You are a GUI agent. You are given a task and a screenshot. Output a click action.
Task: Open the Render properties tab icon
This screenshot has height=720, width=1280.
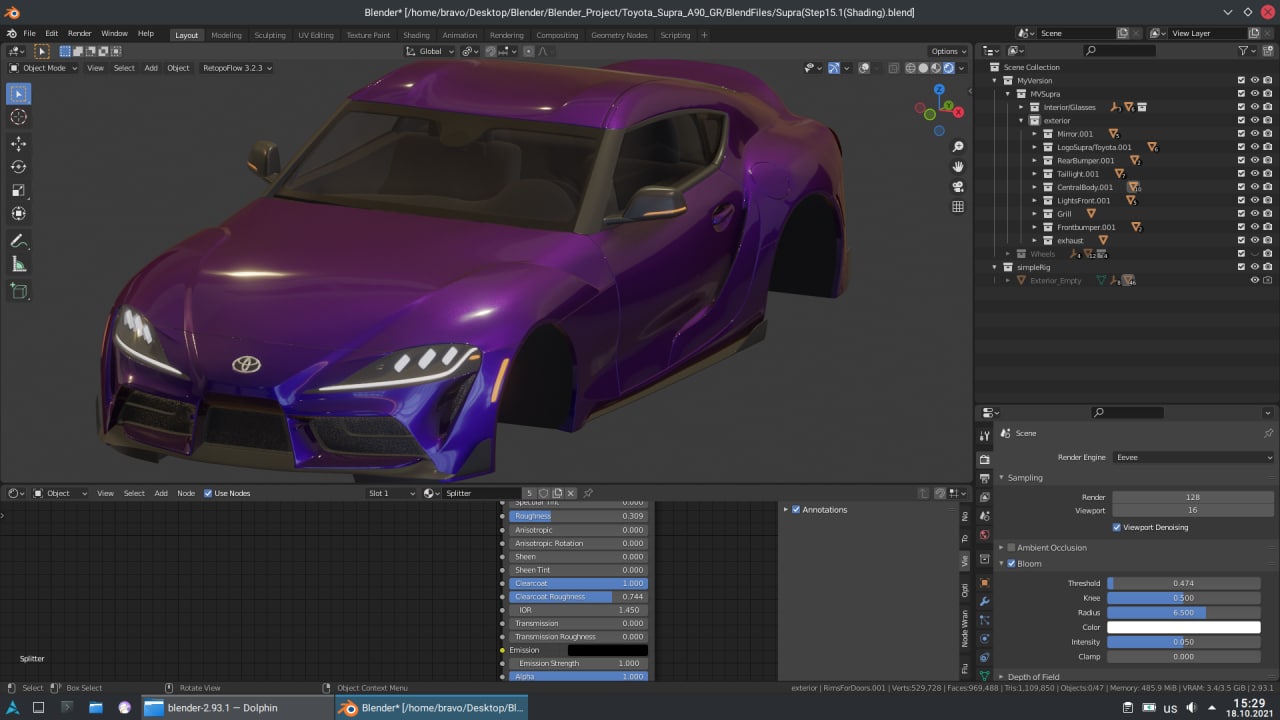[984, 459]
